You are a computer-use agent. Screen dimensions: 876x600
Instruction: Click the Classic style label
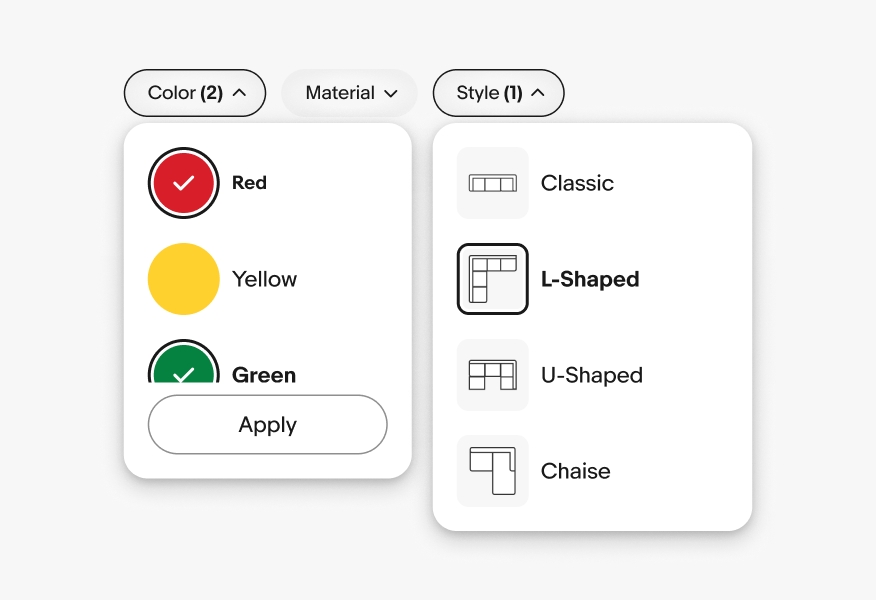pos(577,183)
